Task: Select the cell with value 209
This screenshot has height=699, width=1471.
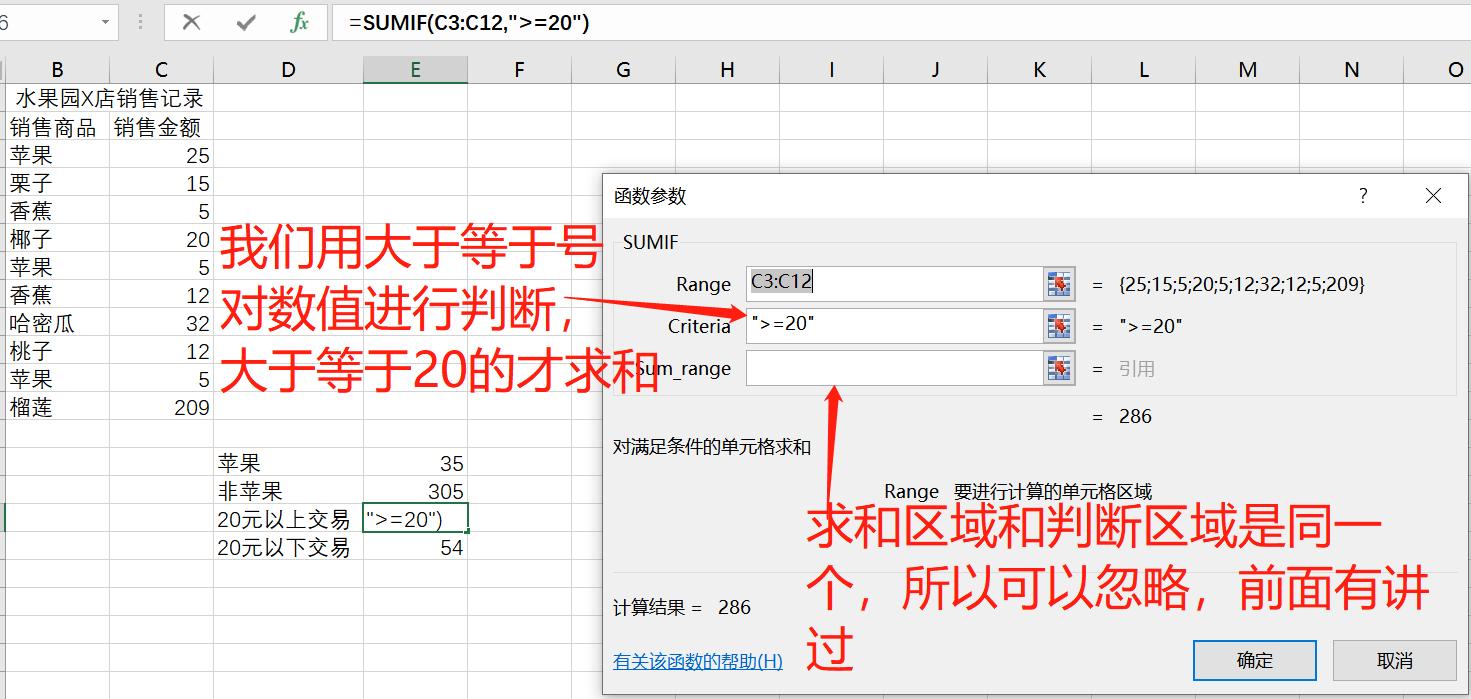Action: pos(161,407)
